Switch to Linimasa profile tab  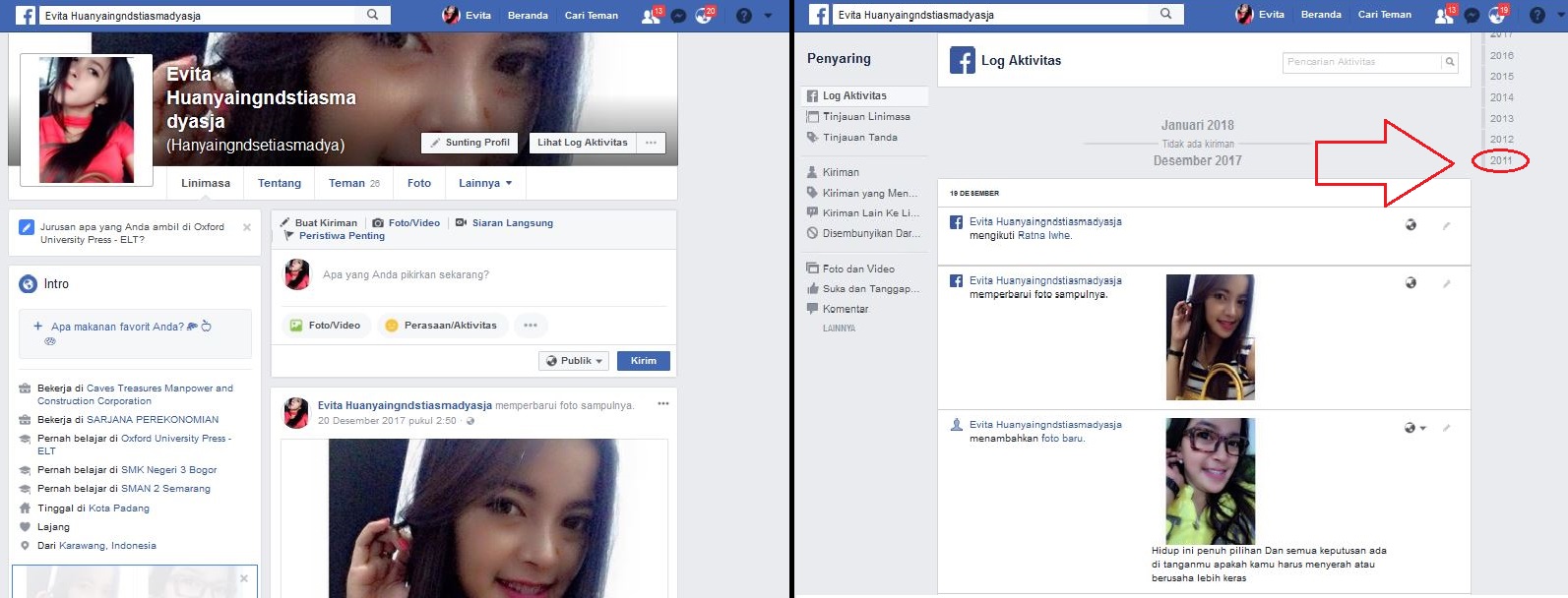coord(206,183)
